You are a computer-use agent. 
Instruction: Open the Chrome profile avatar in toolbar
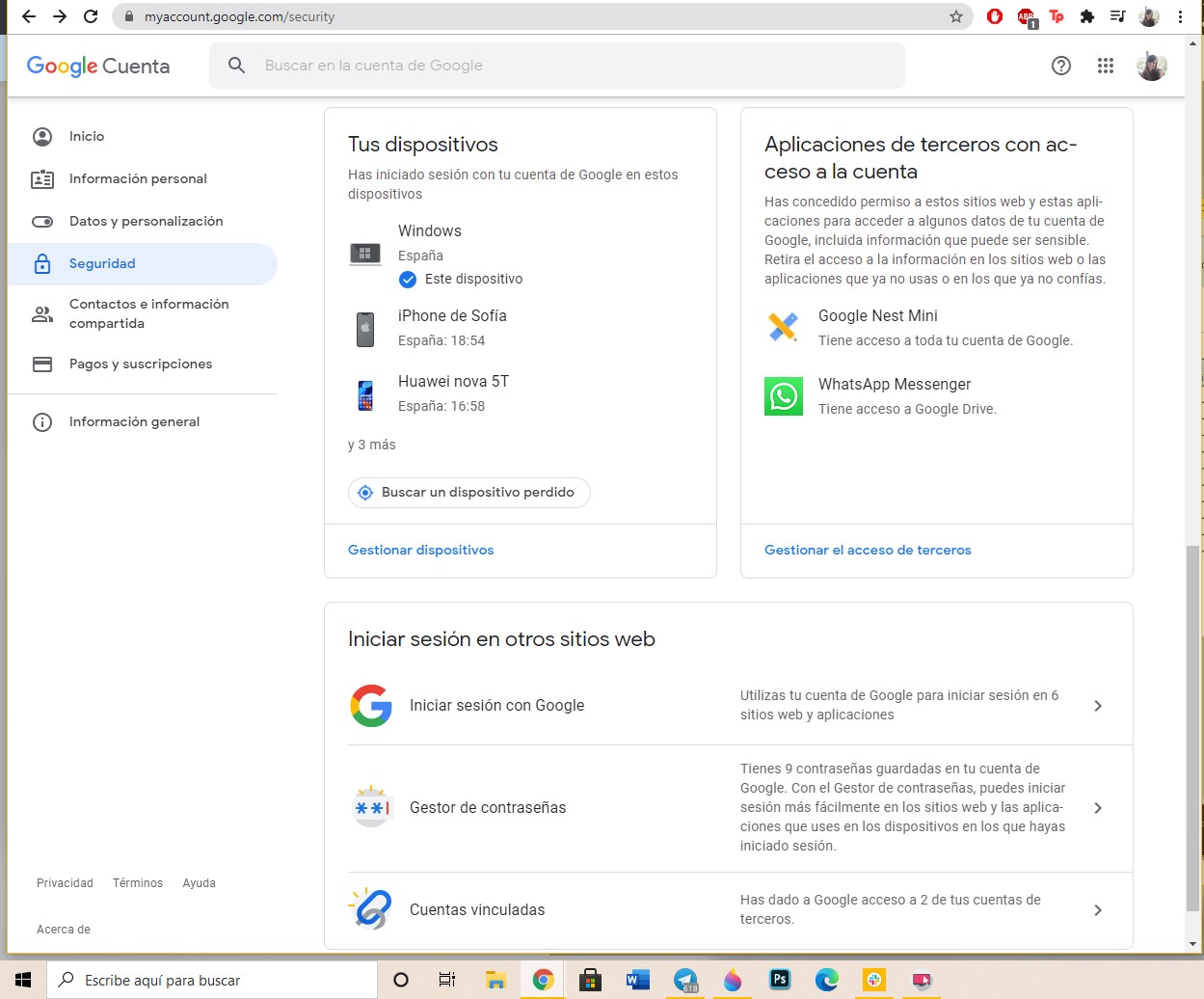1149,16
